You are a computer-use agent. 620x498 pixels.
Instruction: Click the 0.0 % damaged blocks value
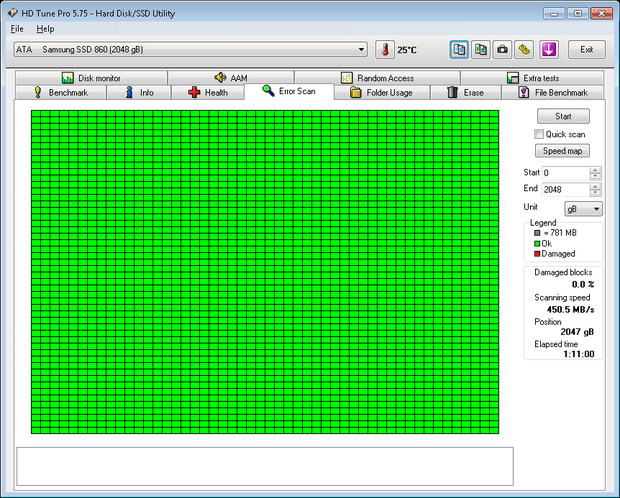[583, 284]
